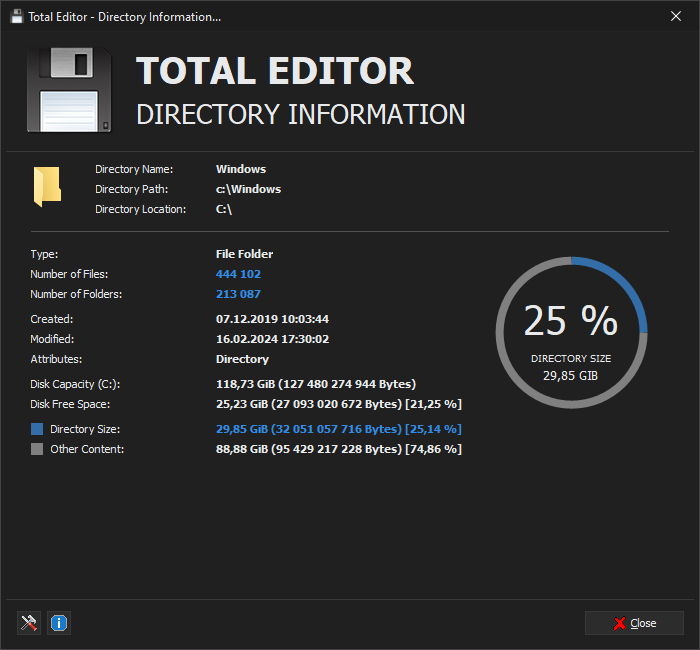The height and width of the screenshot is (650, 700).
Task: Click the Disk Capacity (C:) label
Action: pos(75,384)
